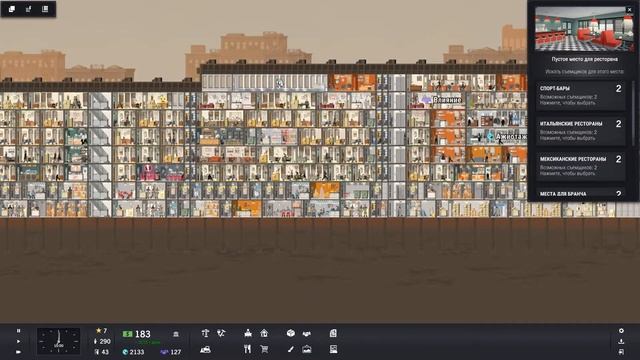The height and width of the screenshot is (360, 640).
Task: Open the contracts document icon
Action: 333,333
